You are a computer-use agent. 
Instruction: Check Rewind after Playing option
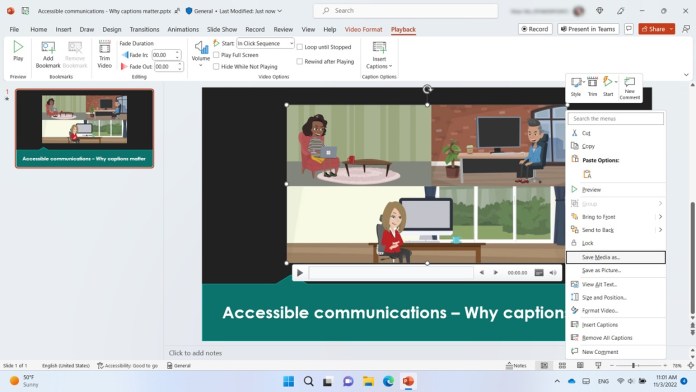tap(300, 61)
